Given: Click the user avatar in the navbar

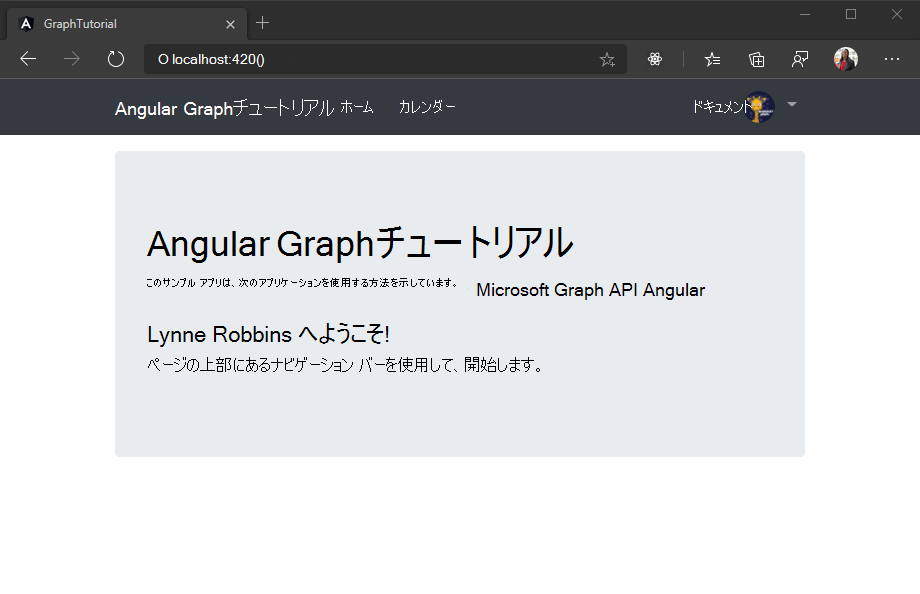Looking at the screenshot, I should tap(759, 107).
